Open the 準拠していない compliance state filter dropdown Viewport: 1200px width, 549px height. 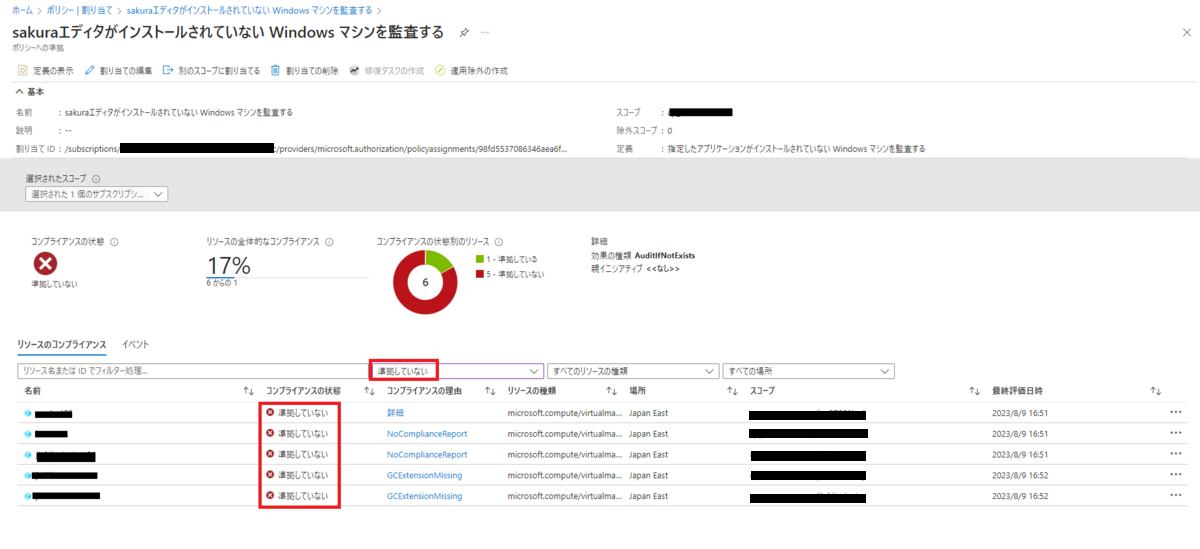coord(457,371)
